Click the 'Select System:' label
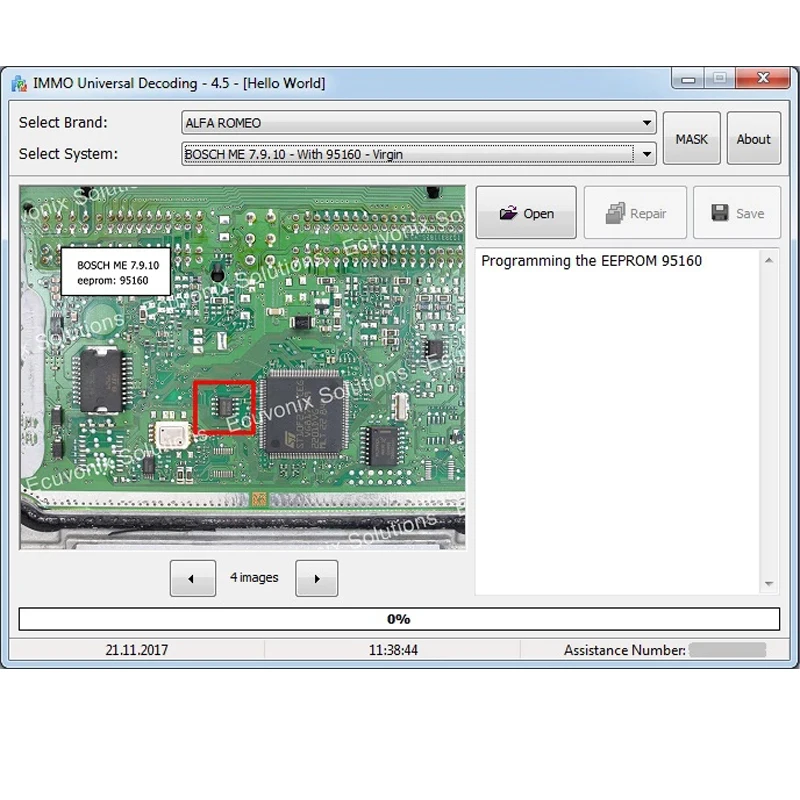 [68, 154]
